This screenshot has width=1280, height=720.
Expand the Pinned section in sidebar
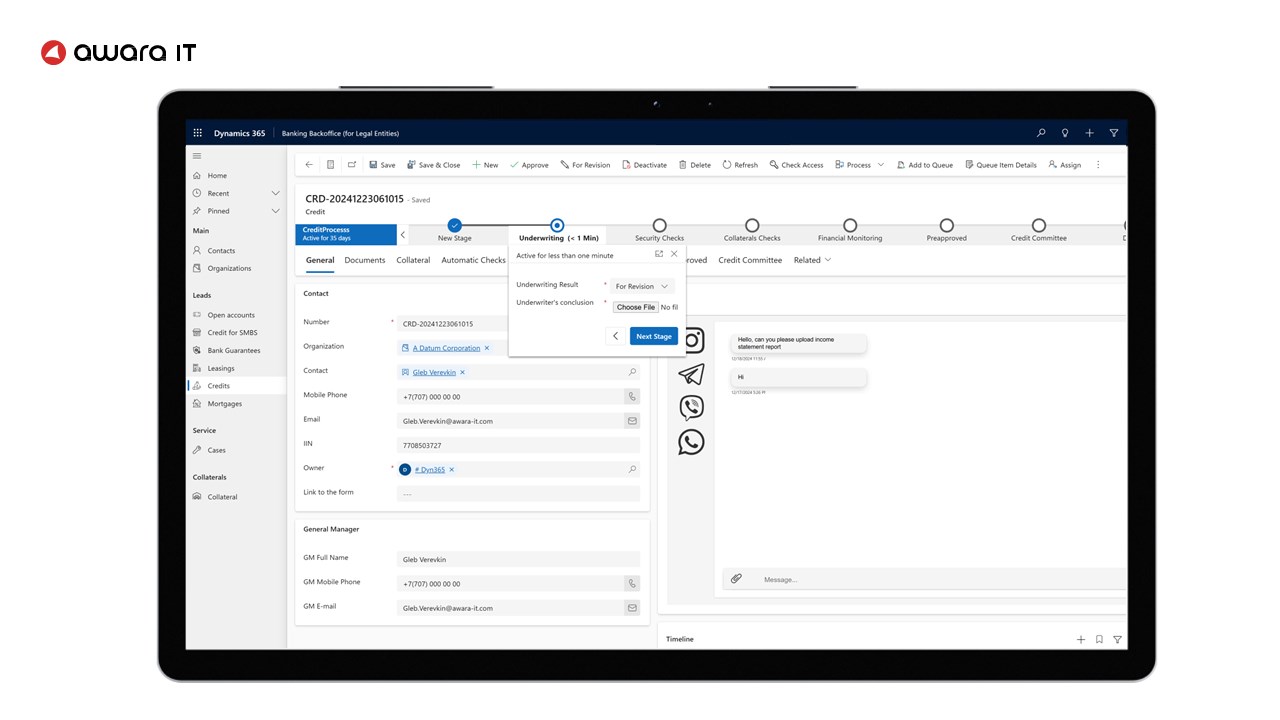(x=275, y=211)
